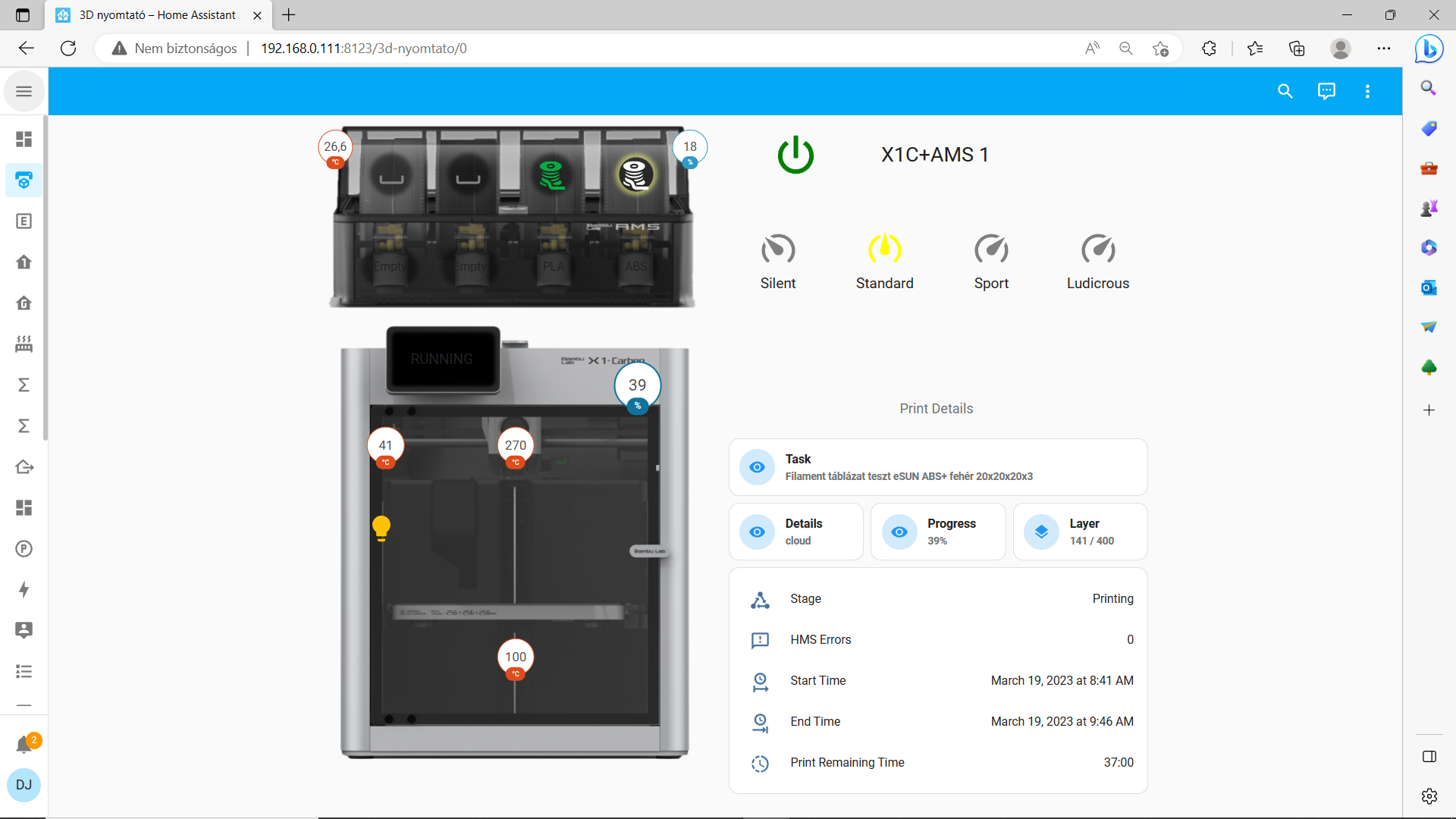Open the Home Assistant sidebar hamburger menu
This screenshot has width=1456, height=819.
pyautogui.click(x=24, y=91)
